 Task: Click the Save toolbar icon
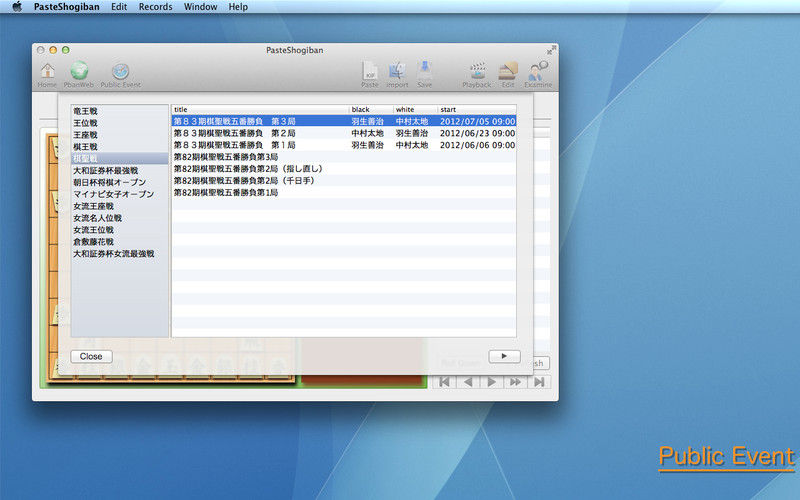coord(424,74)
